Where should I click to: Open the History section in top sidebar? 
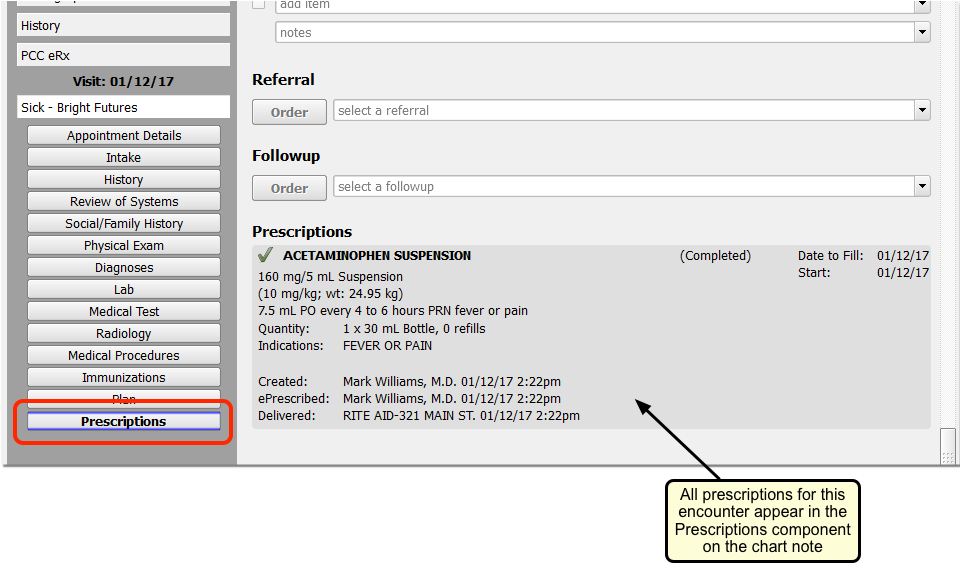pyautogui.click(x=123, y=26)
